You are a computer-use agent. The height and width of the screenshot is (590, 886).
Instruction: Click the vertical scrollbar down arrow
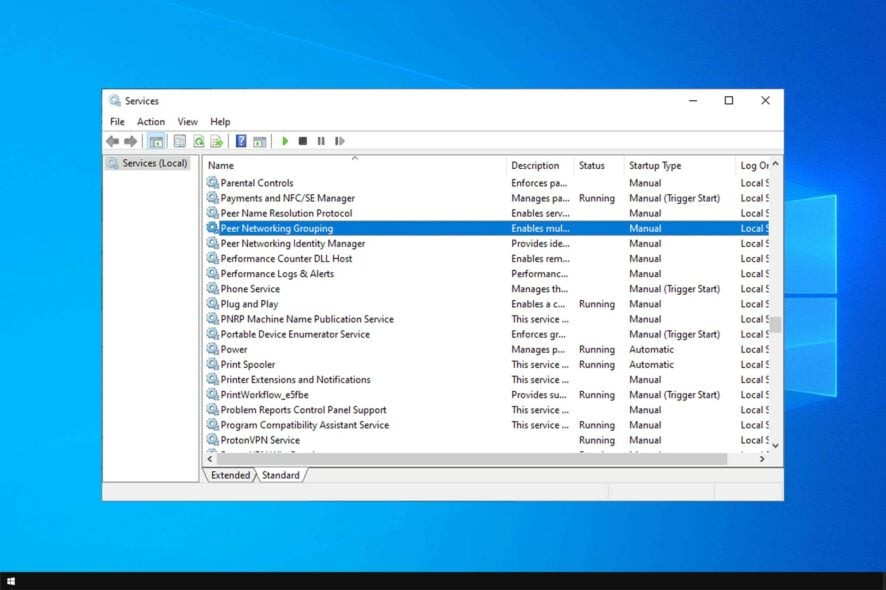tap(776, 446)
